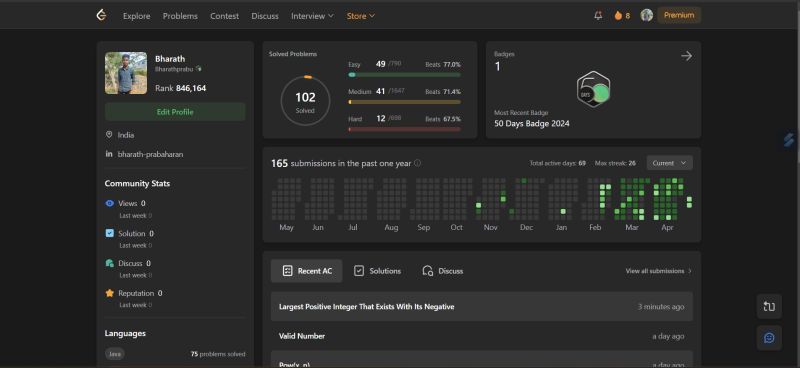Click submissions info circle icon
Image resolution: width=800 pixels, height=368 pixels.
[x=417, y=163]
